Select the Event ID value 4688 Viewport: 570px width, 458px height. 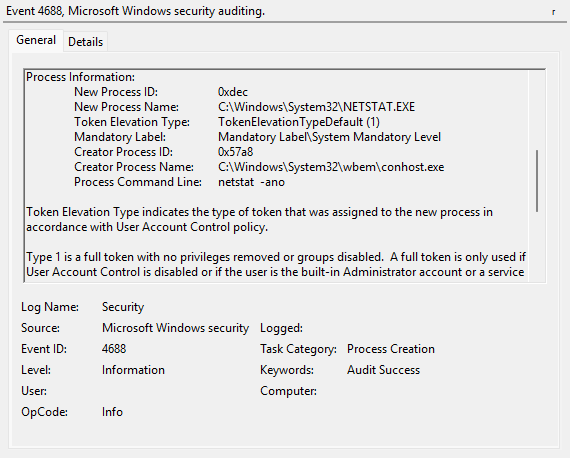pyautogui.click(x=114, y=349)
